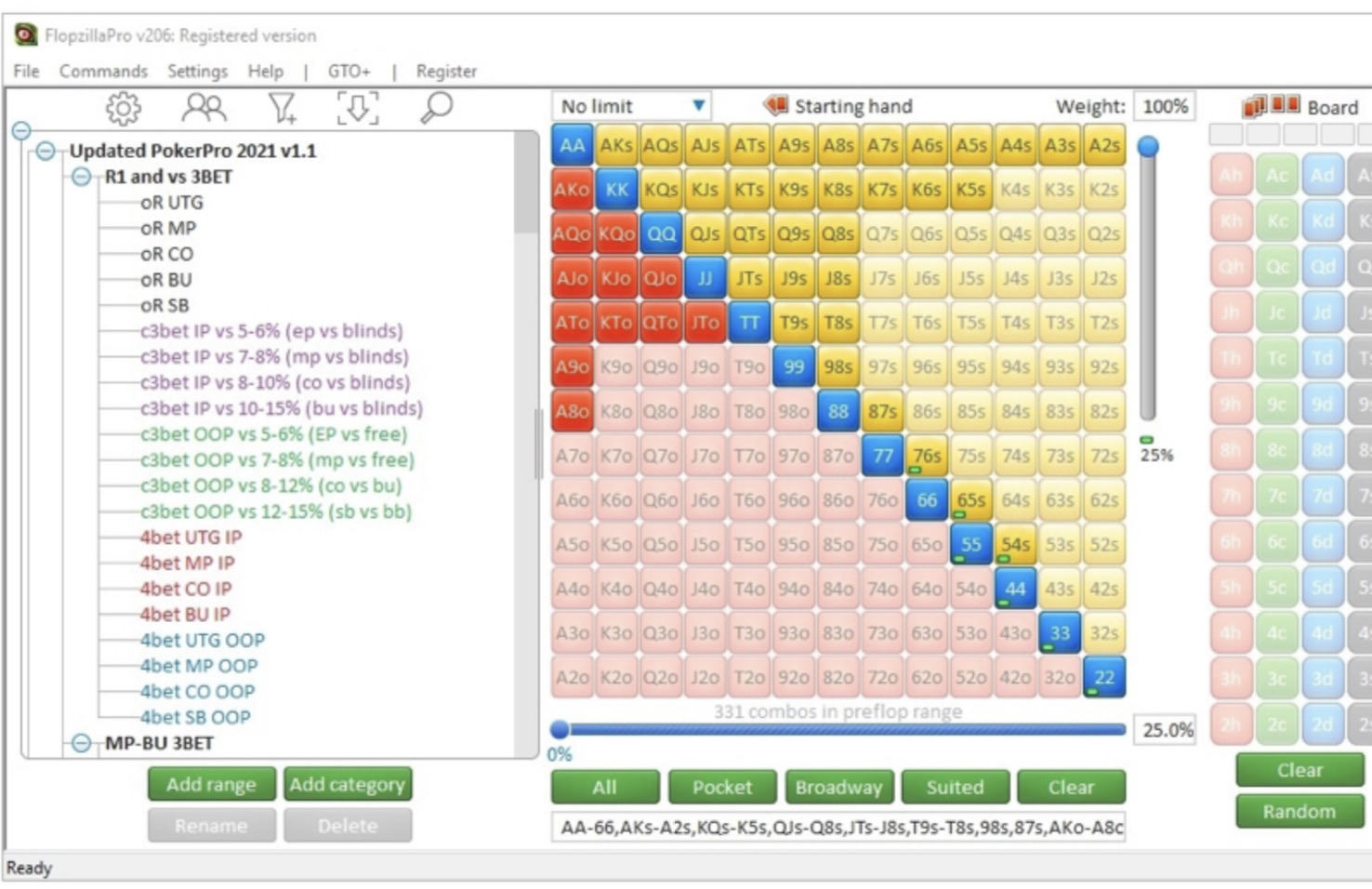Collapse the top-level tree root node

click(x=21, y=130)
